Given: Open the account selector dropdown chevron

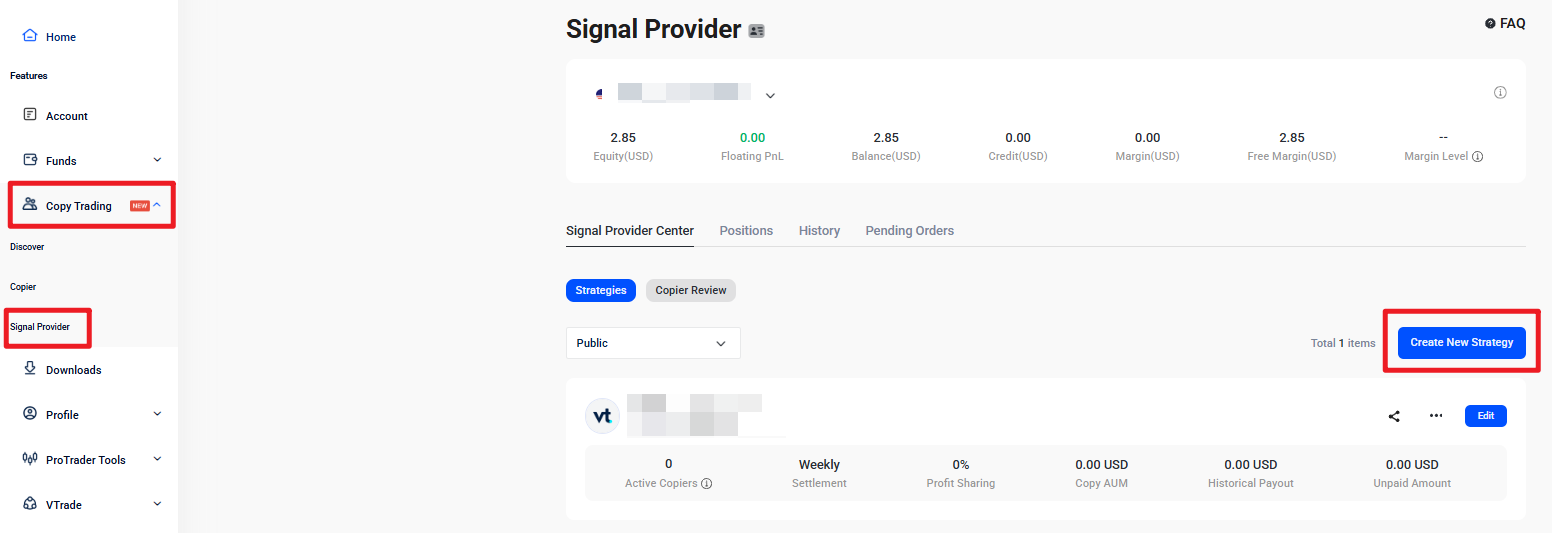Looking at the screenshot, I should [770, 96].
